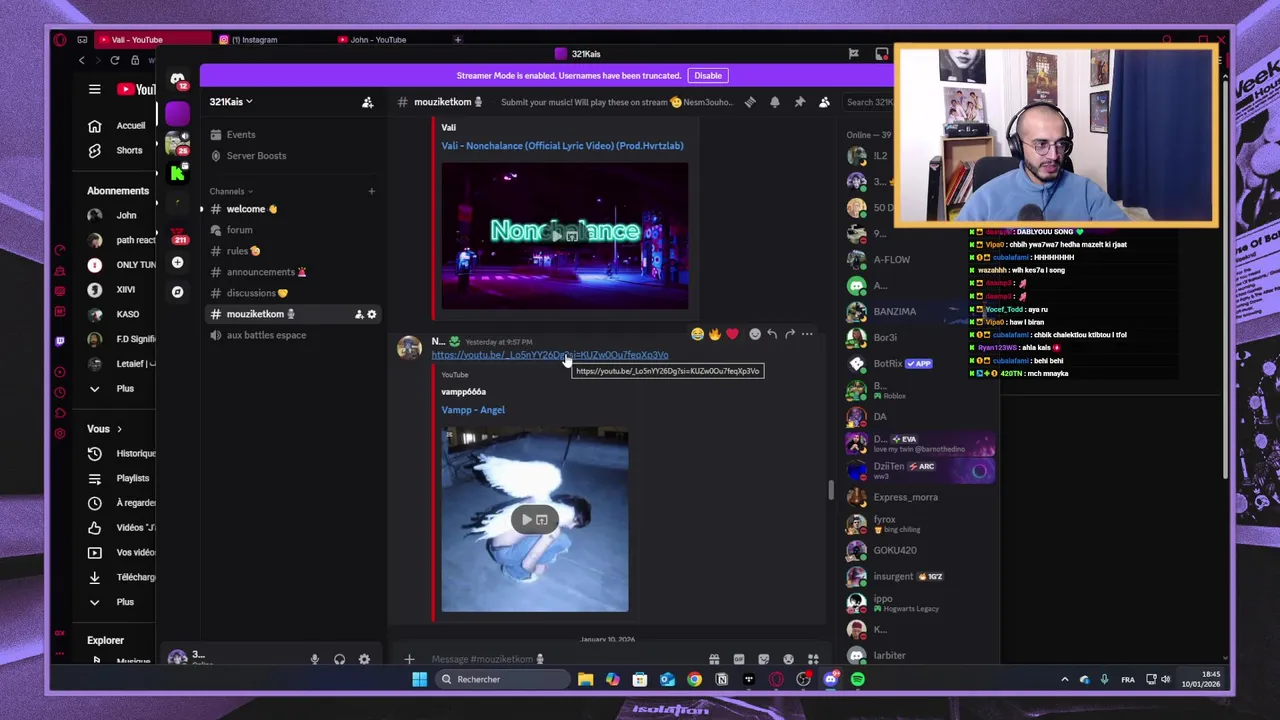Open youtu.be link in message

550,355
